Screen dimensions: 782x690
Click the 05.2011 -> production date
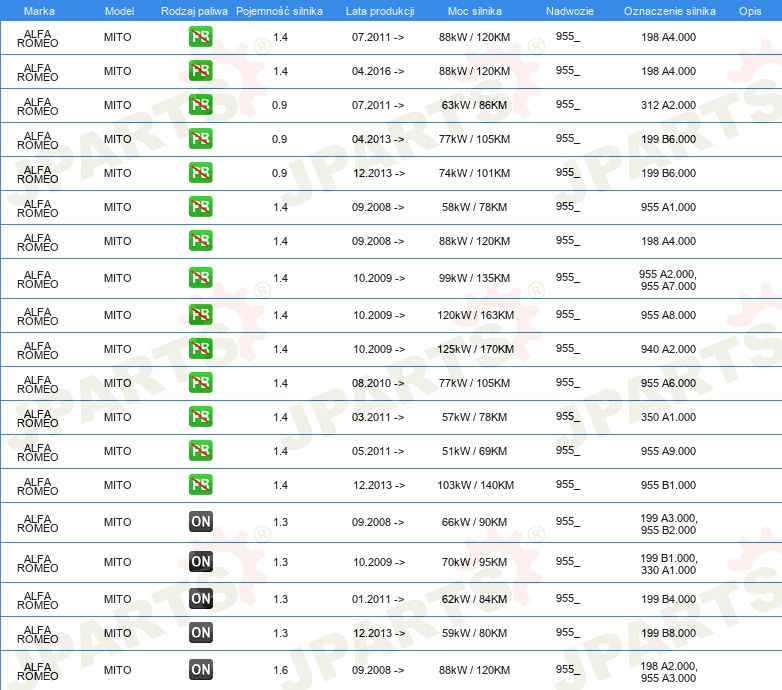point(378,451)
